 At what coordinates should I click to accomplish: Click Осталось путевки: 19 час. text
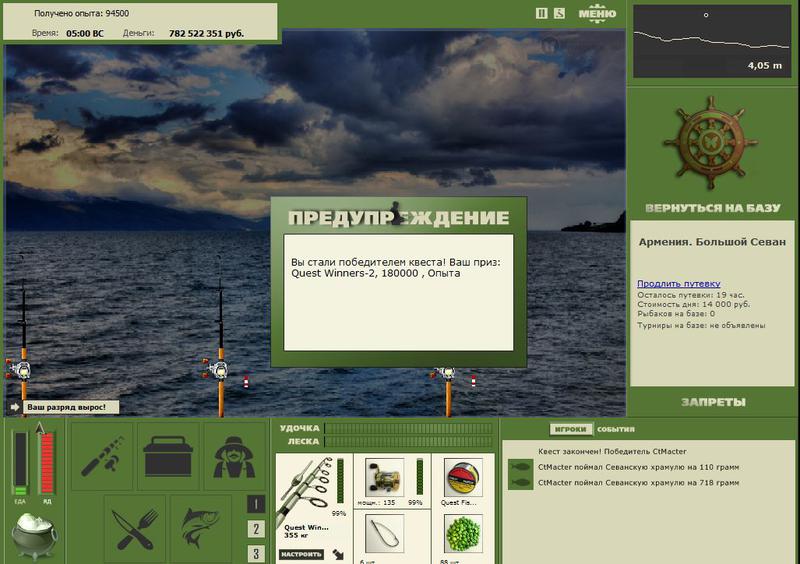pyautogui.click(x=690, y=295)
